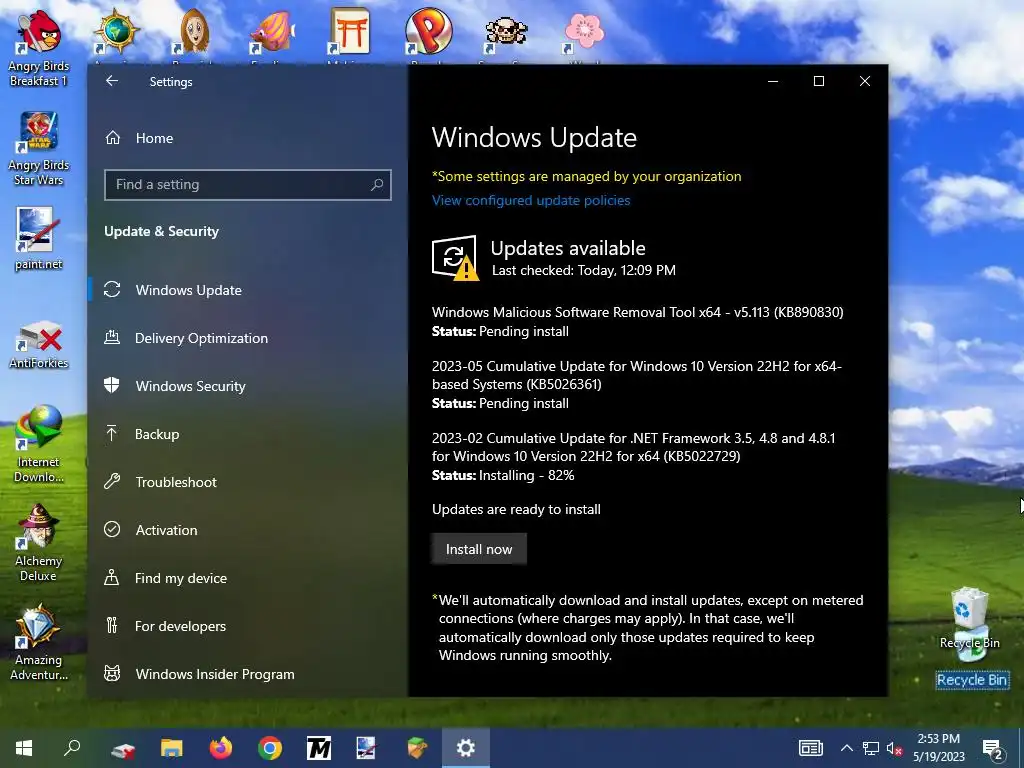
Task: Open the Settings gear on the taskbar
Action: pos(466,748)
